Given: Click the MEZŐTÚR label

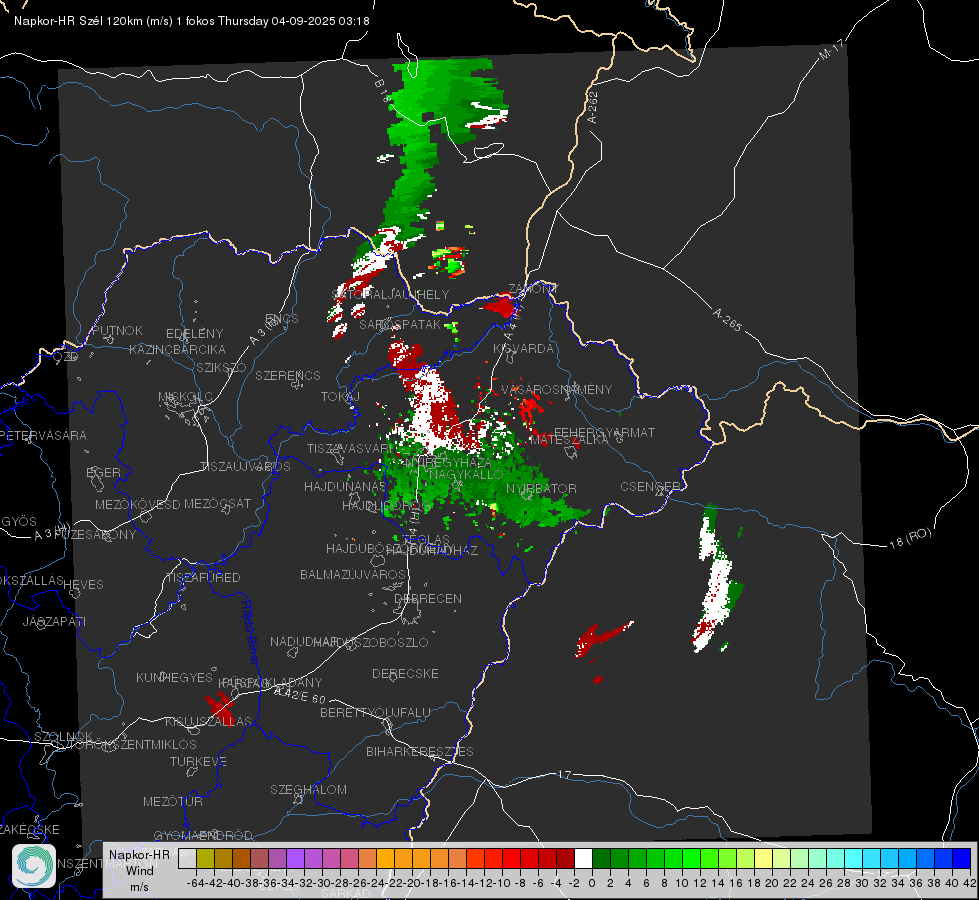Looking at the screenshot, I should (x=173, y=801).
